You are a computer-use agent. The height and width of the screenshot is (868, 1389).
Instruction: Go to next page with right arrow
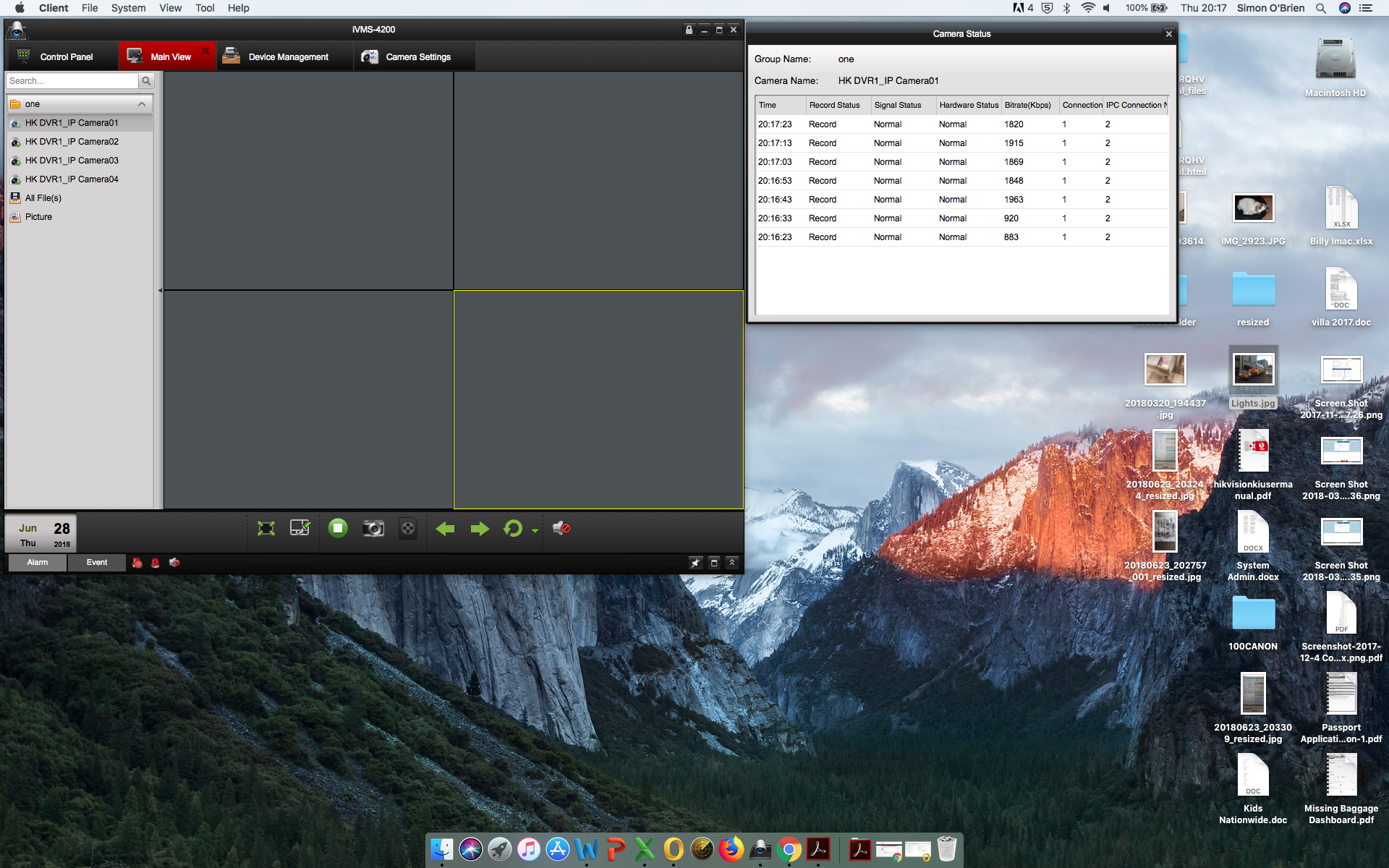pyautogui.click(x=479, y=529)
